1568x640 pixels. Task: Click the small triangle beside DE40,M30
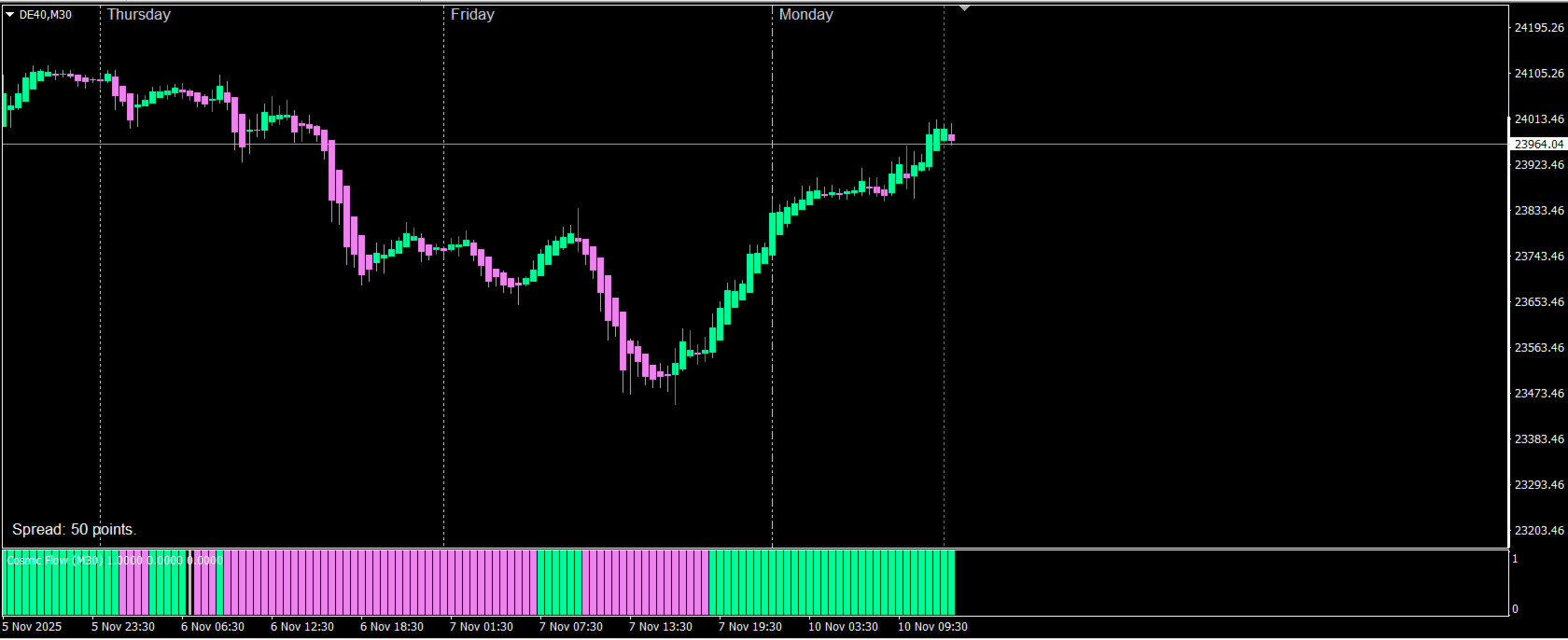(x=9, y=15)
